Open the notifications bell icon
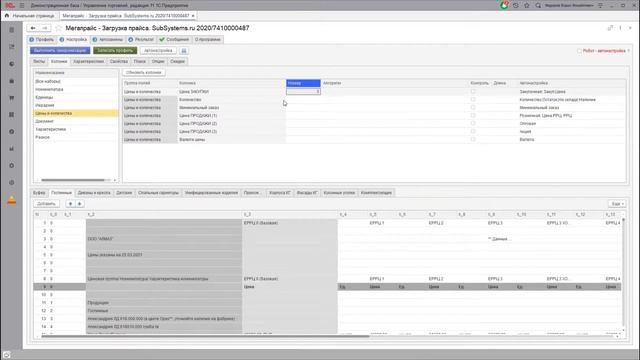Image resolution: width=640 pixels, height=360 pixels. pyautogui.click(x=504, y=5)
